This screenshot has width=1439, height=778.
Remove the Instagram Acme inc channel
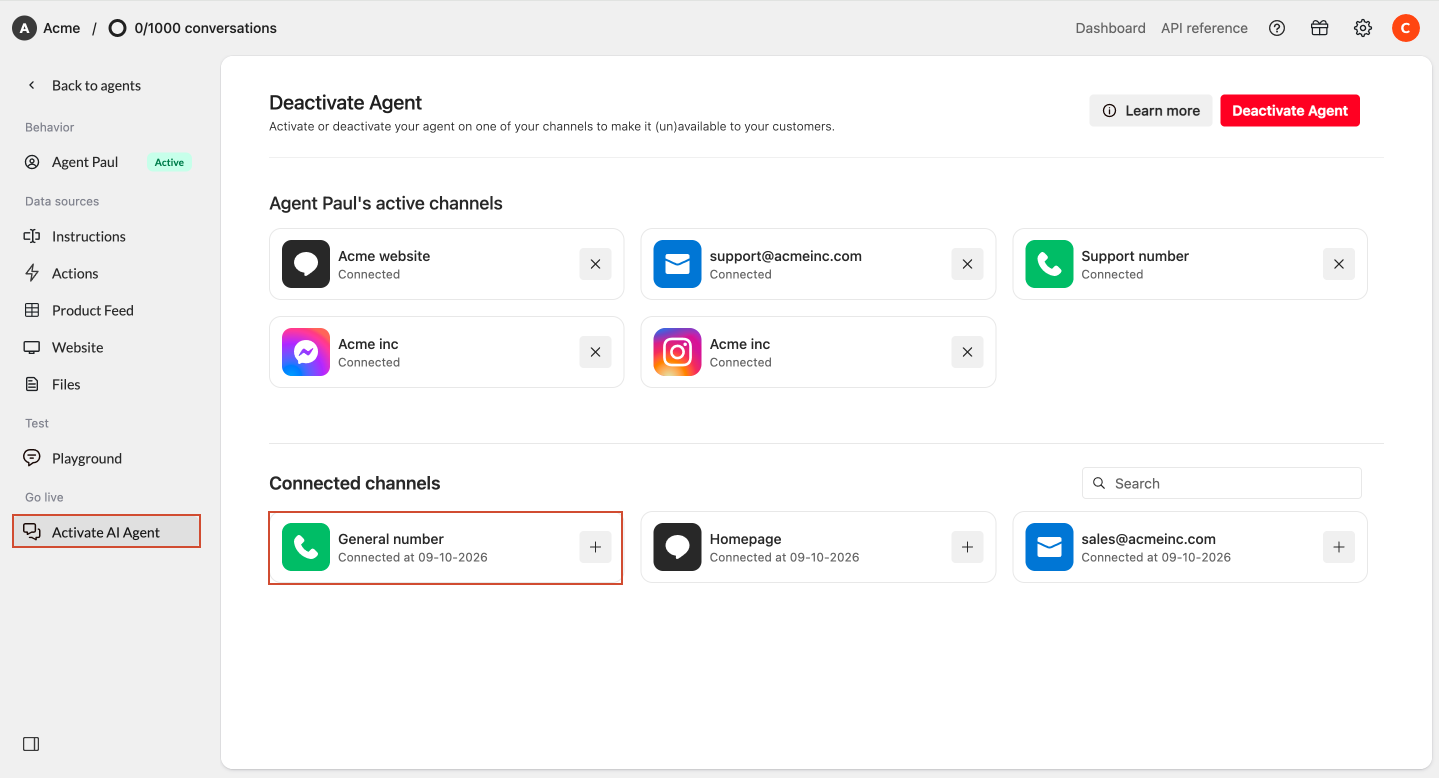967,352
